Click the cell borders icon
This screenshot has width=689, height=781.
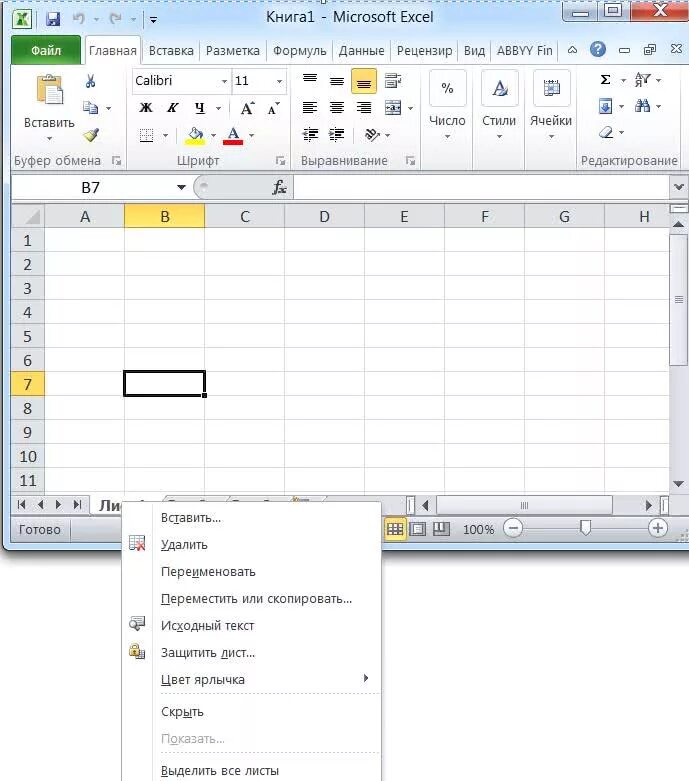[146, 135]
